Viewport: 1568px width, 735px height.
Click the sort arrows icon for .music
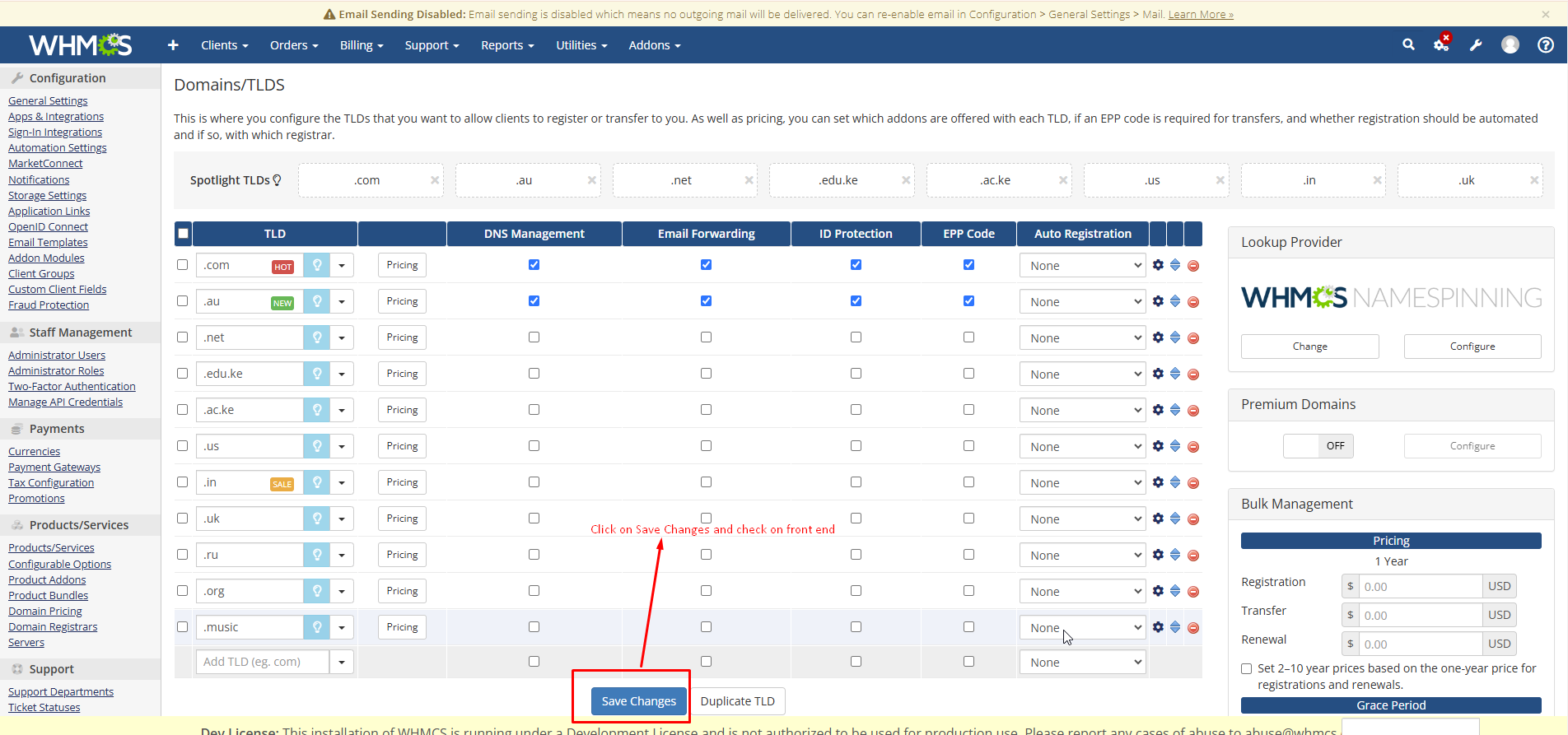(1175, 627)
